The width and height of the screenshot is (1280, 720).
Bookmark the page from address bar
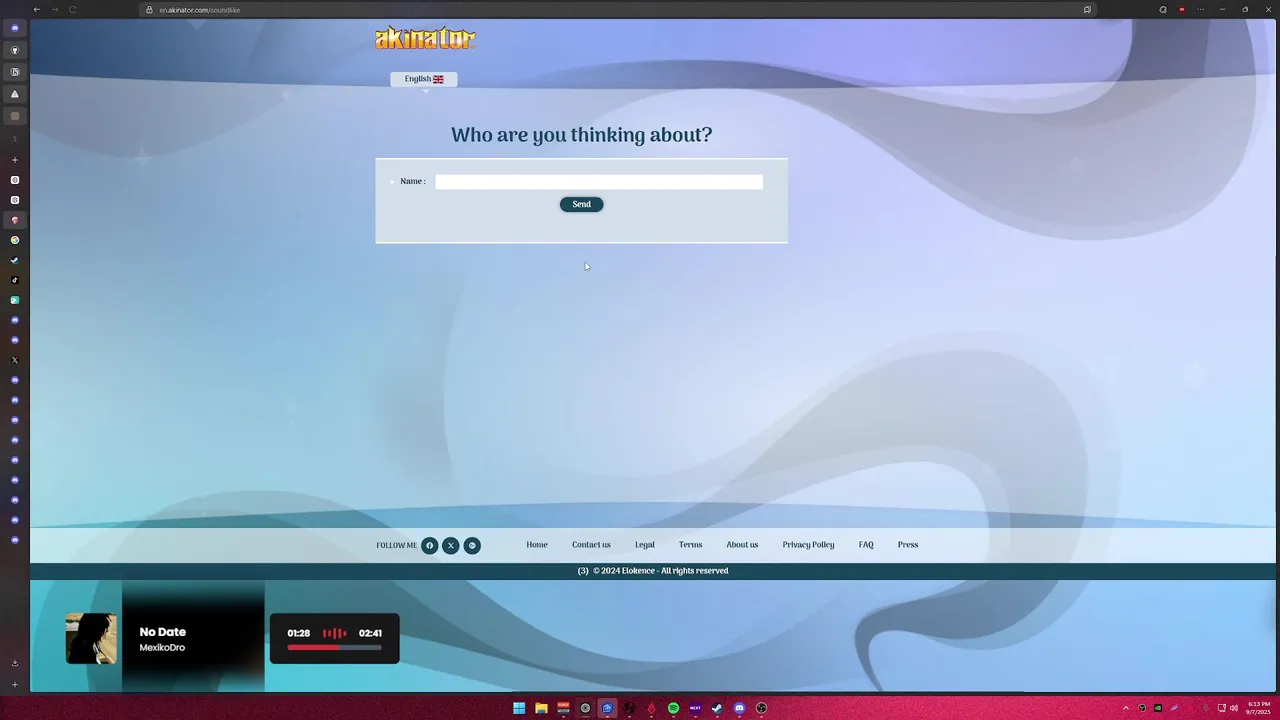1087,10
